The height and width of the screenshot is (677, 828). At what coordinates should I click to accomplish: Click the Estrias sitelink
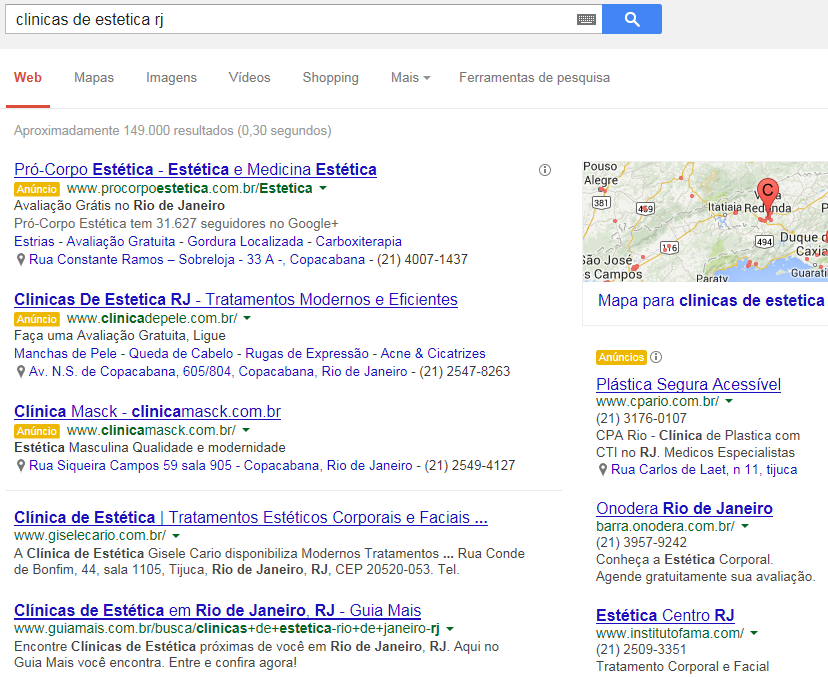click(x=34, y=242)
